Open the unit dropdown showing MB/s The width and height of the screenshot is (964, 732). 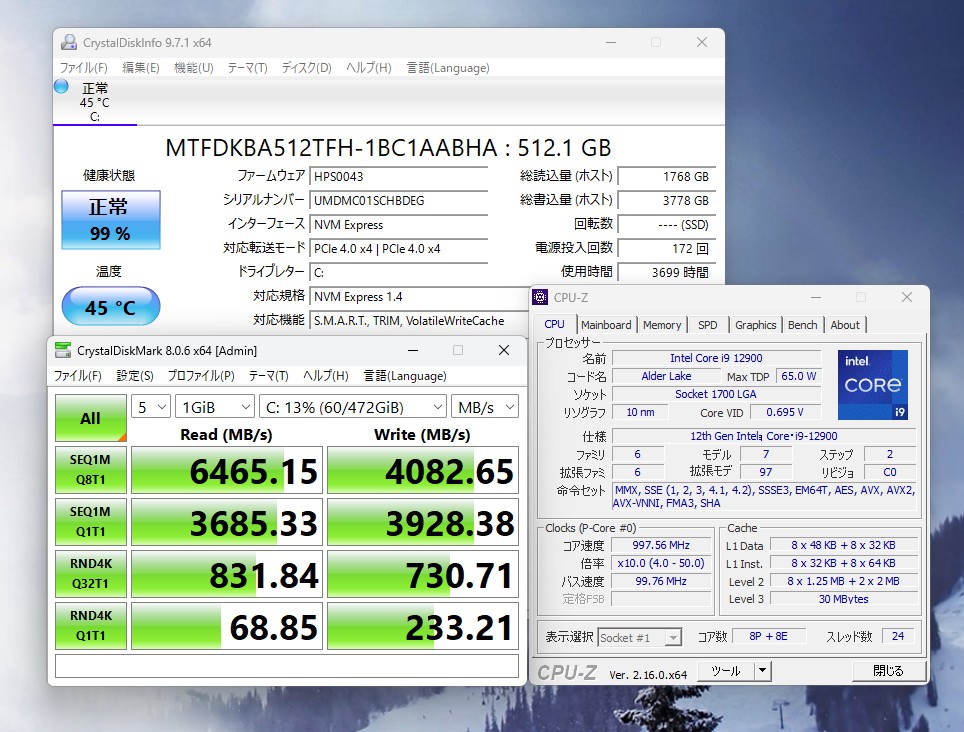[484, 407]
